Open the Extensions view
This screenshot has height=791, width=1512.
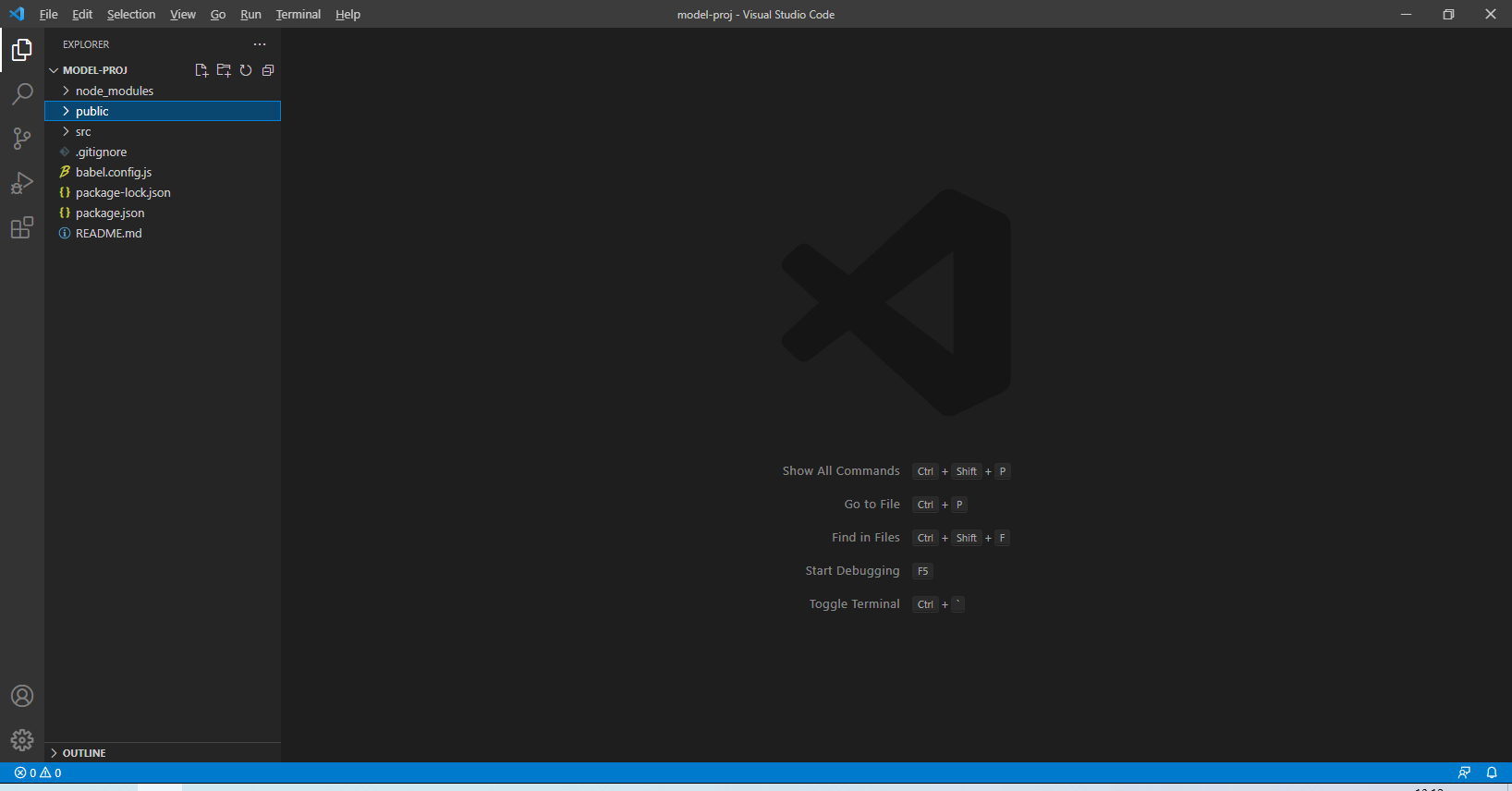click(x=22, y=227)
